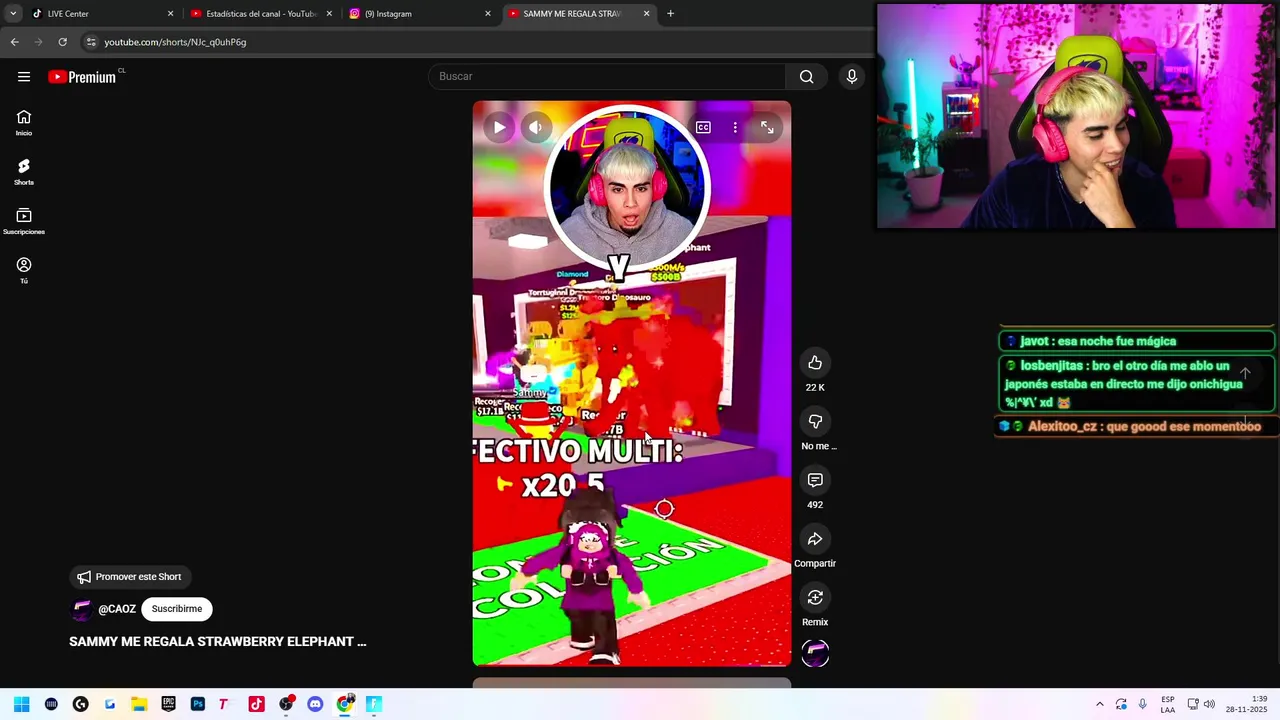Toggle closed captions on the Short
1280x720 pixels.
(703, 127)
